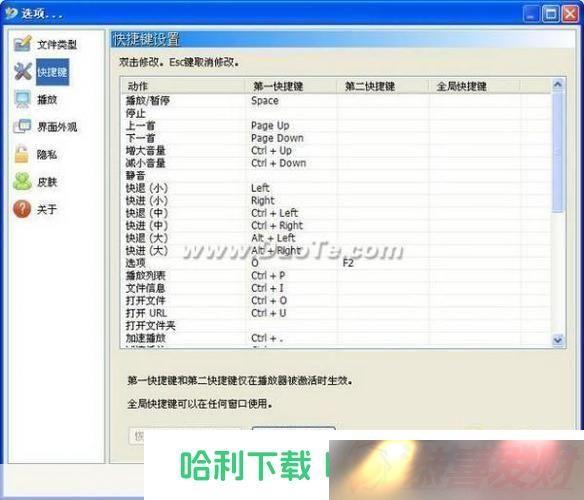Open the 界面外观 windows icon
584x500 pixels.
pos(22,127)
